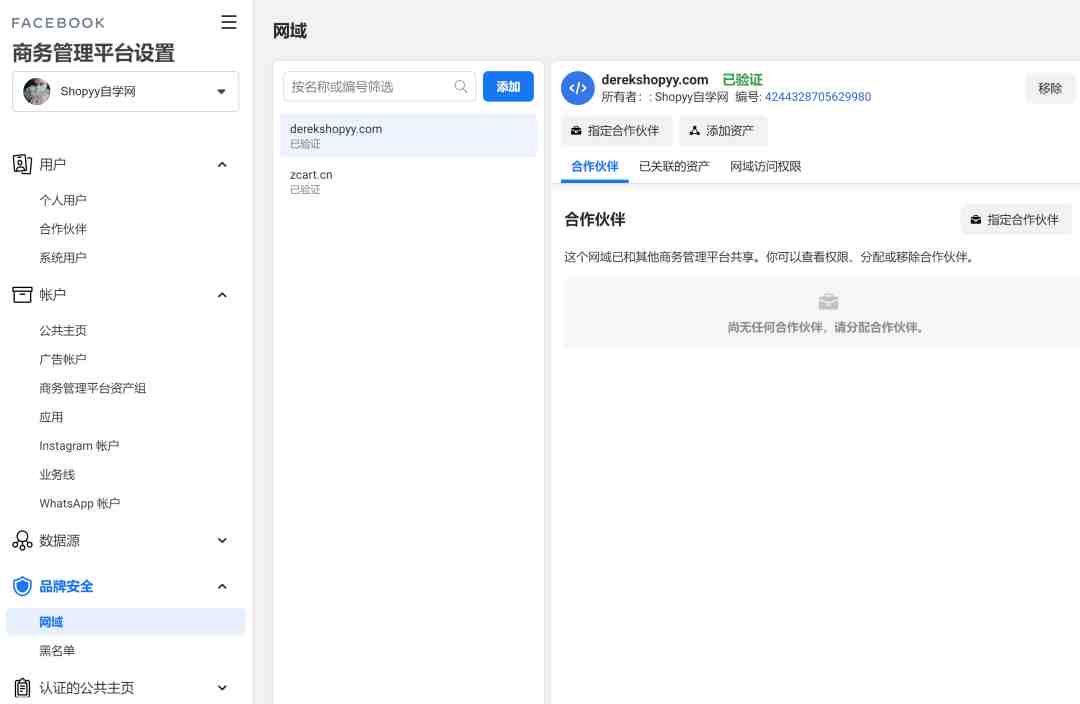This screenshot has height=704, width=1080.
Task: Open 公共主页 in the sidebar
Action: pyautogui.click(x=63, y=331)
